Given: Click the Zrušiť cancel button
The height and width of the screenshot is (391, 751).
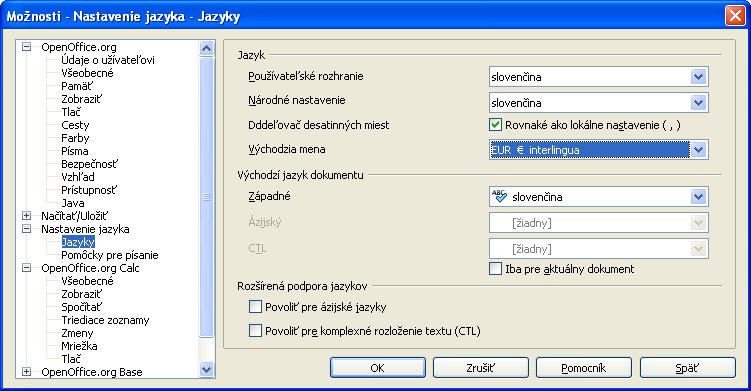Looking at the screenshot, I should click(x=480, y=368).
